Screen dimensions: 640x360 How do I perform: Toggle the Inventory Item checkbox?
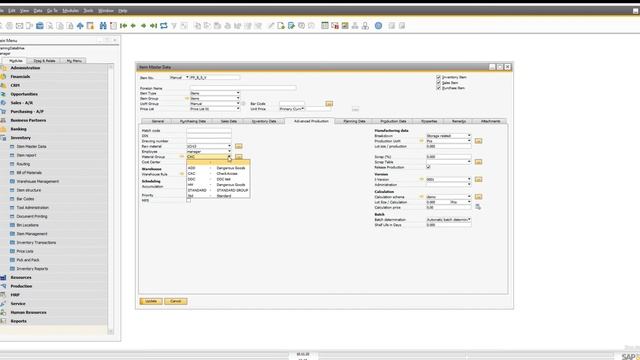[x=438, y=77]
